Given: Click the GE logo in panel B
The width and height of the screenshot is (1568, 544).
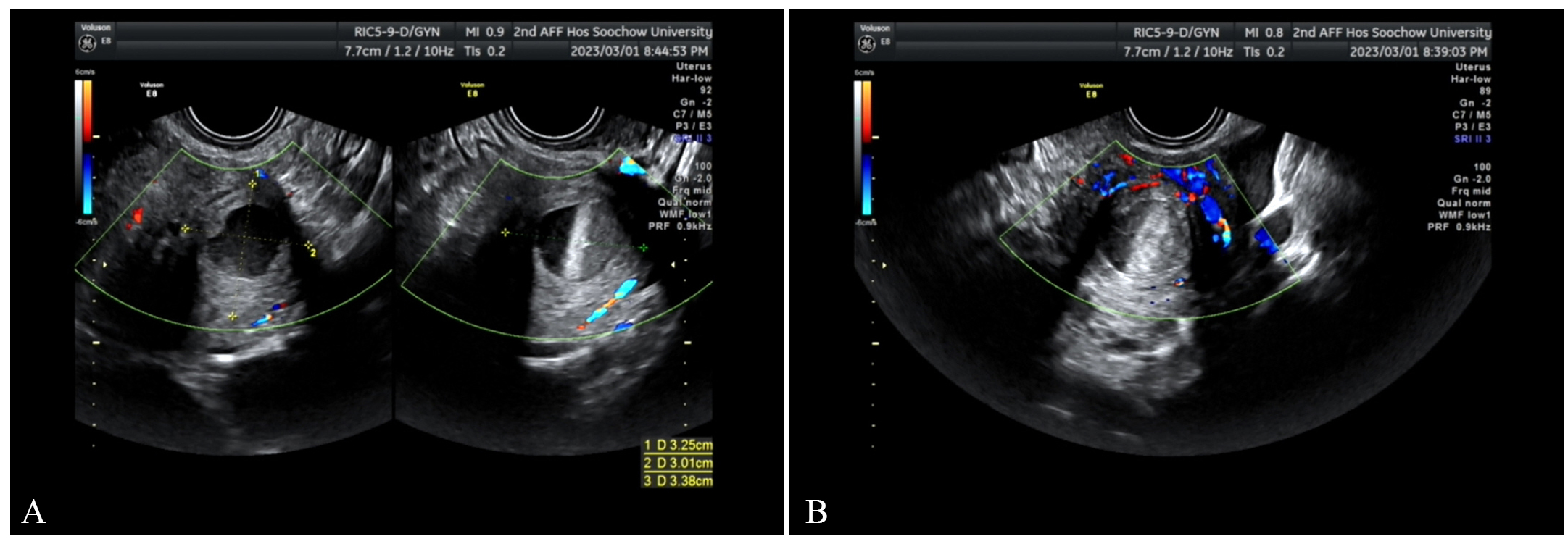Looking at the screenshot, I should tap(866, 44).
